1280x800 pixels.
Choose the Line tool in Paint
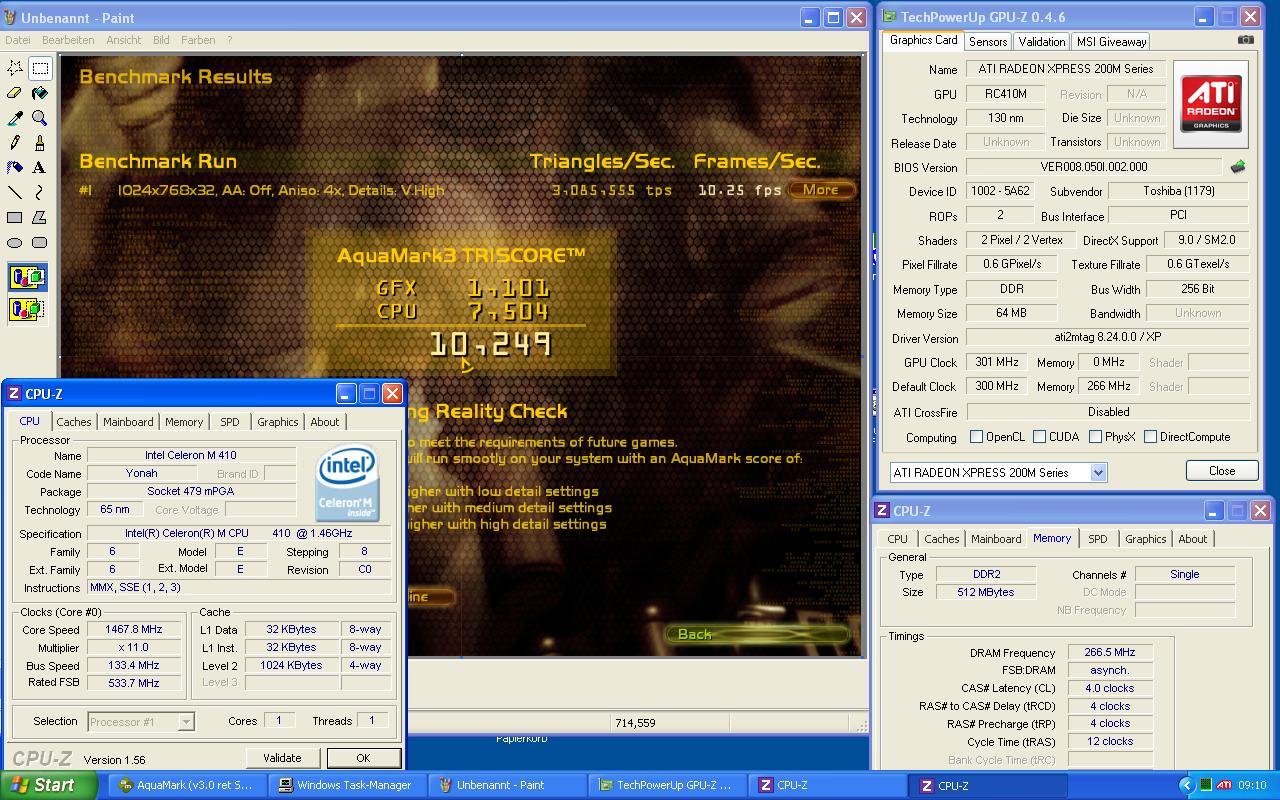tap(15, 193)
